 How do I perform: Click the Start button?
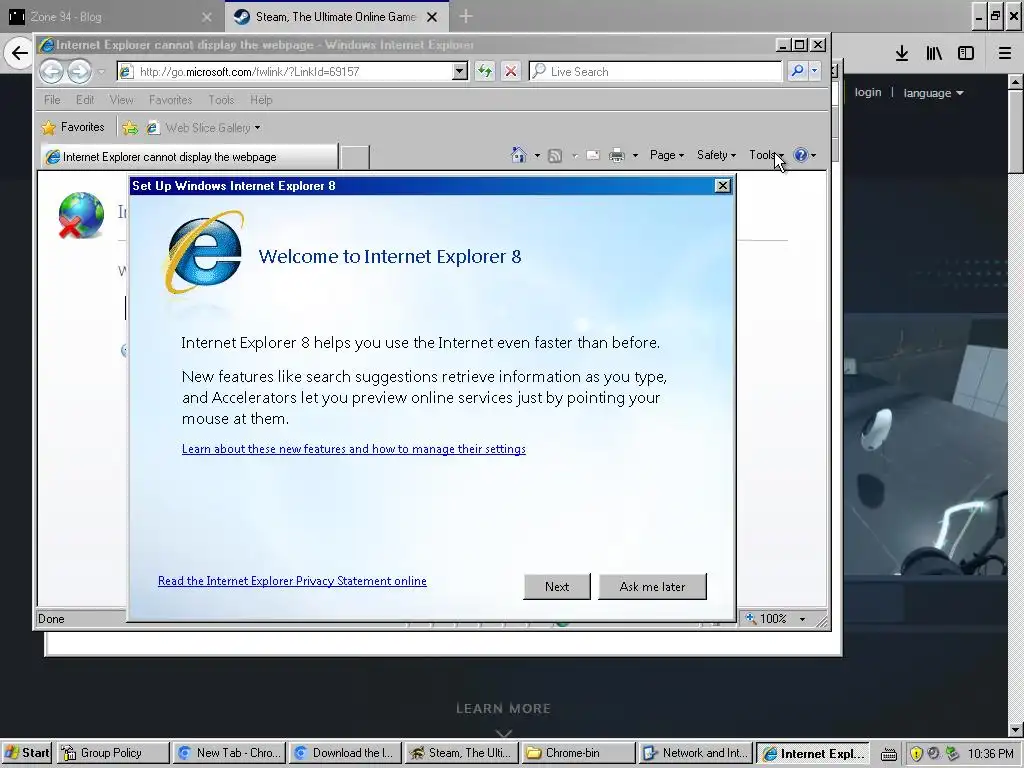point(27,753)
